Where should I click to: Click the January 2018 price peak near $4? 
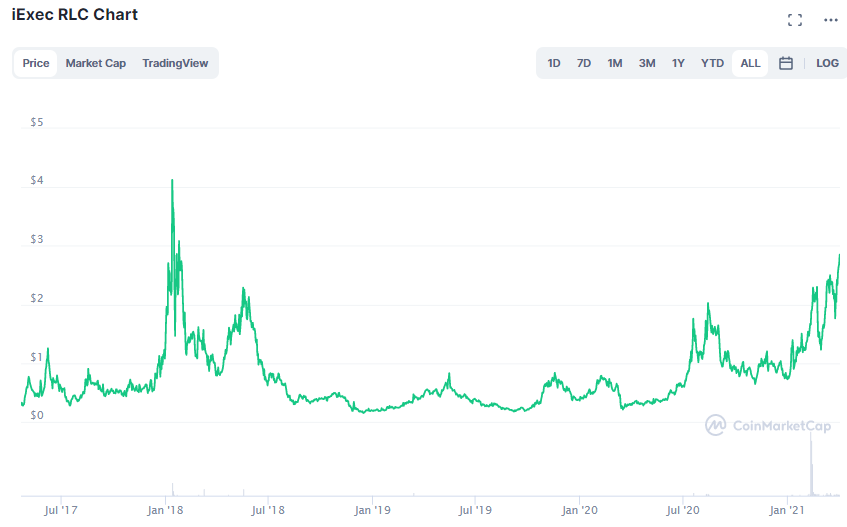[172, 181]
